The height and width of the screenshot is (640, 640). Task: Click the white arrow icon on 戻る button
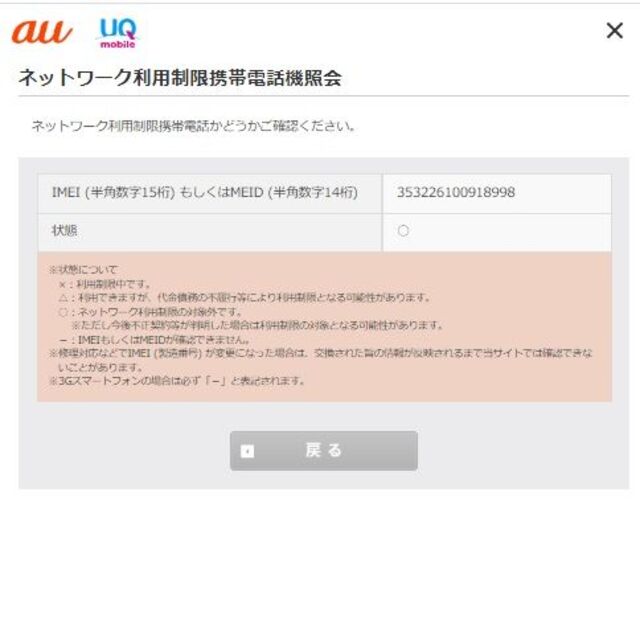[x=247, y=451]
